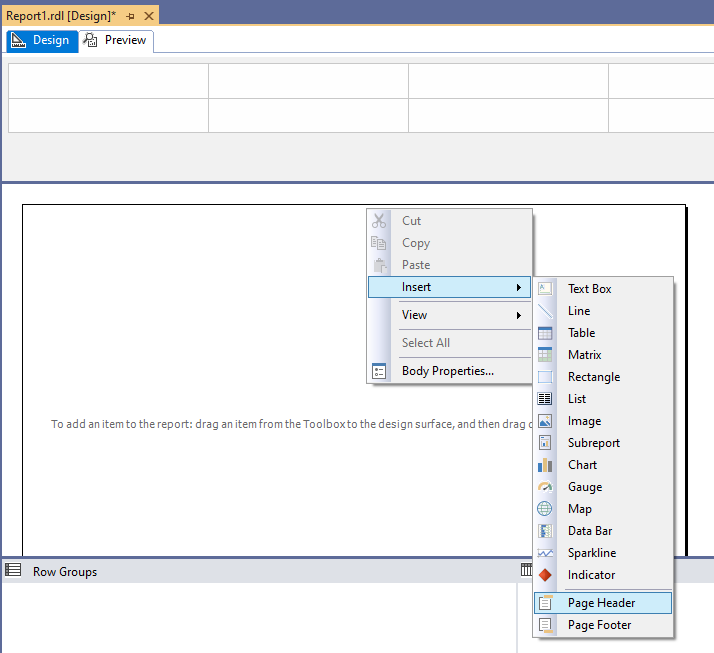Click the Column Groups panel icon
Viewport: 714px width, 653px height.
click(x=526, y=570)
